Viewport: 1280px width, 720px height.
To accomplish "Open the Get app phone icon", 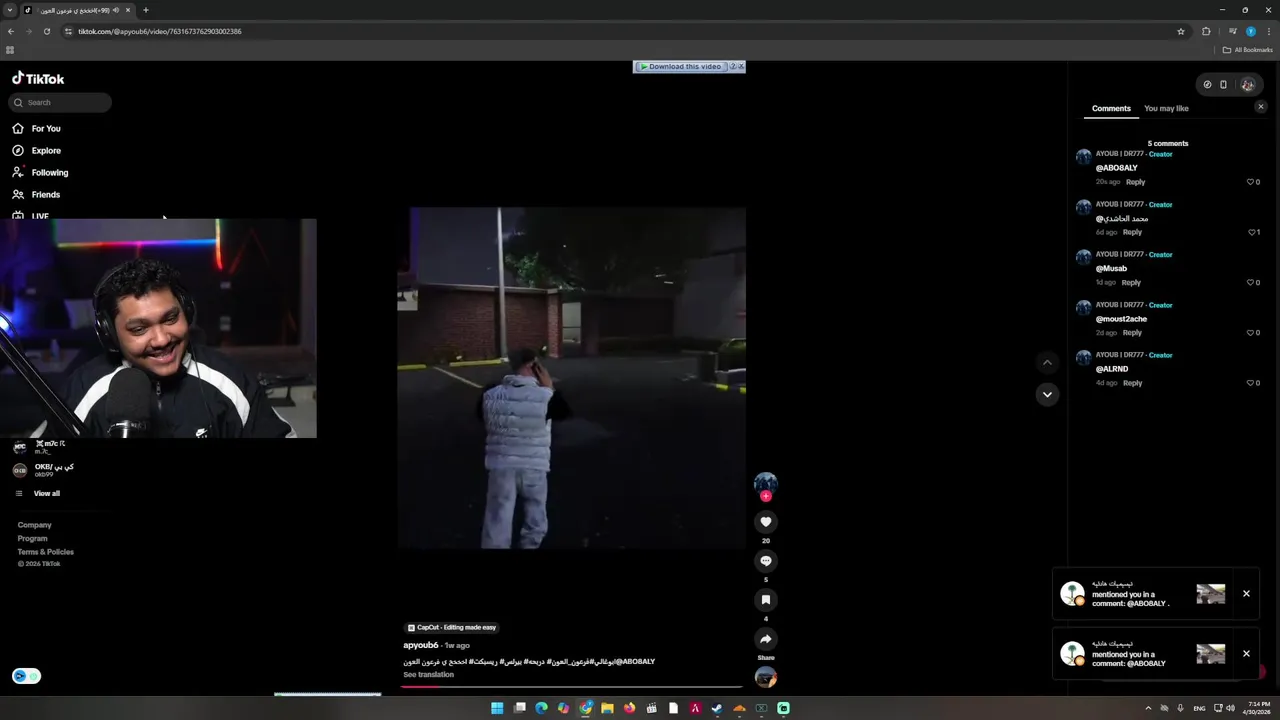I will click(x=1223, y=85).
